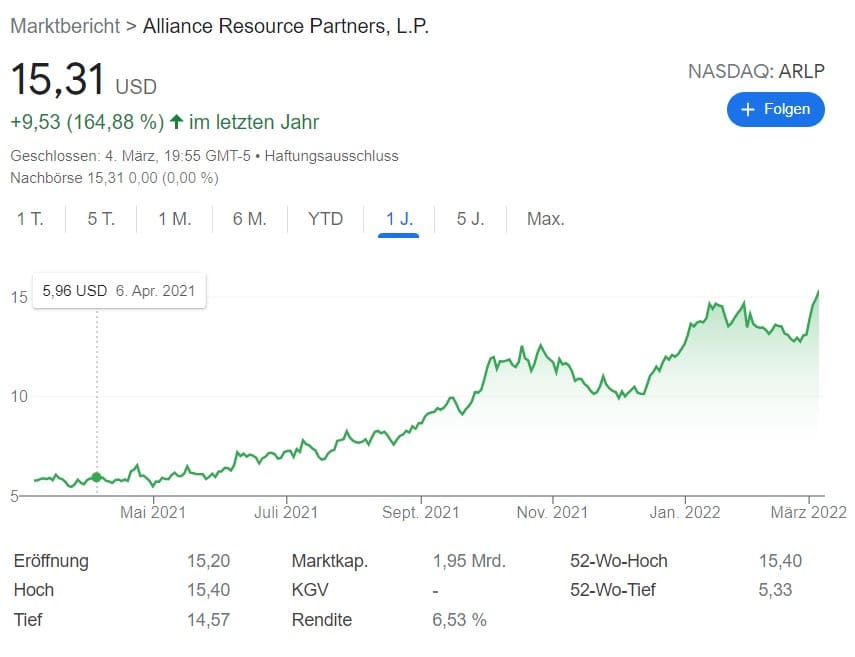855x657 pixels.
Task: Select the 1 J. time range tab
Action: point(399,219)
